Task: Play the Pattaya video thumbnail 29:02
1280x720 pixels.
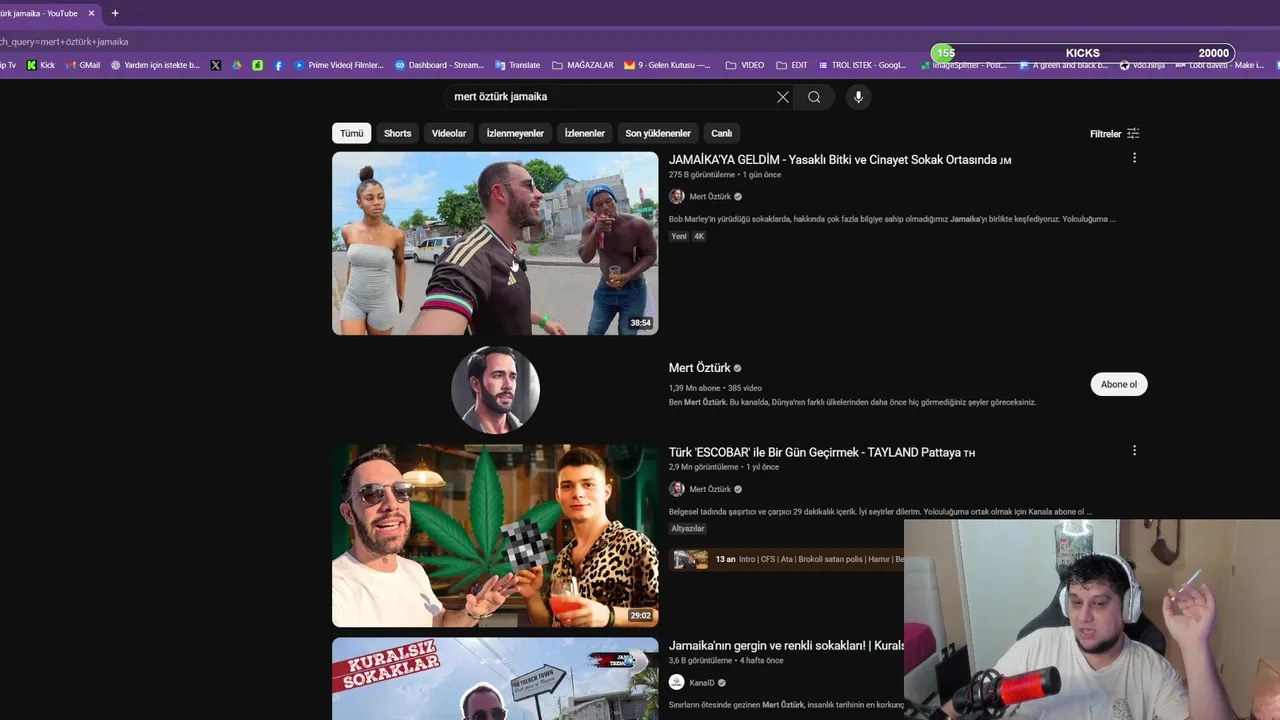Action: [495, 536]
